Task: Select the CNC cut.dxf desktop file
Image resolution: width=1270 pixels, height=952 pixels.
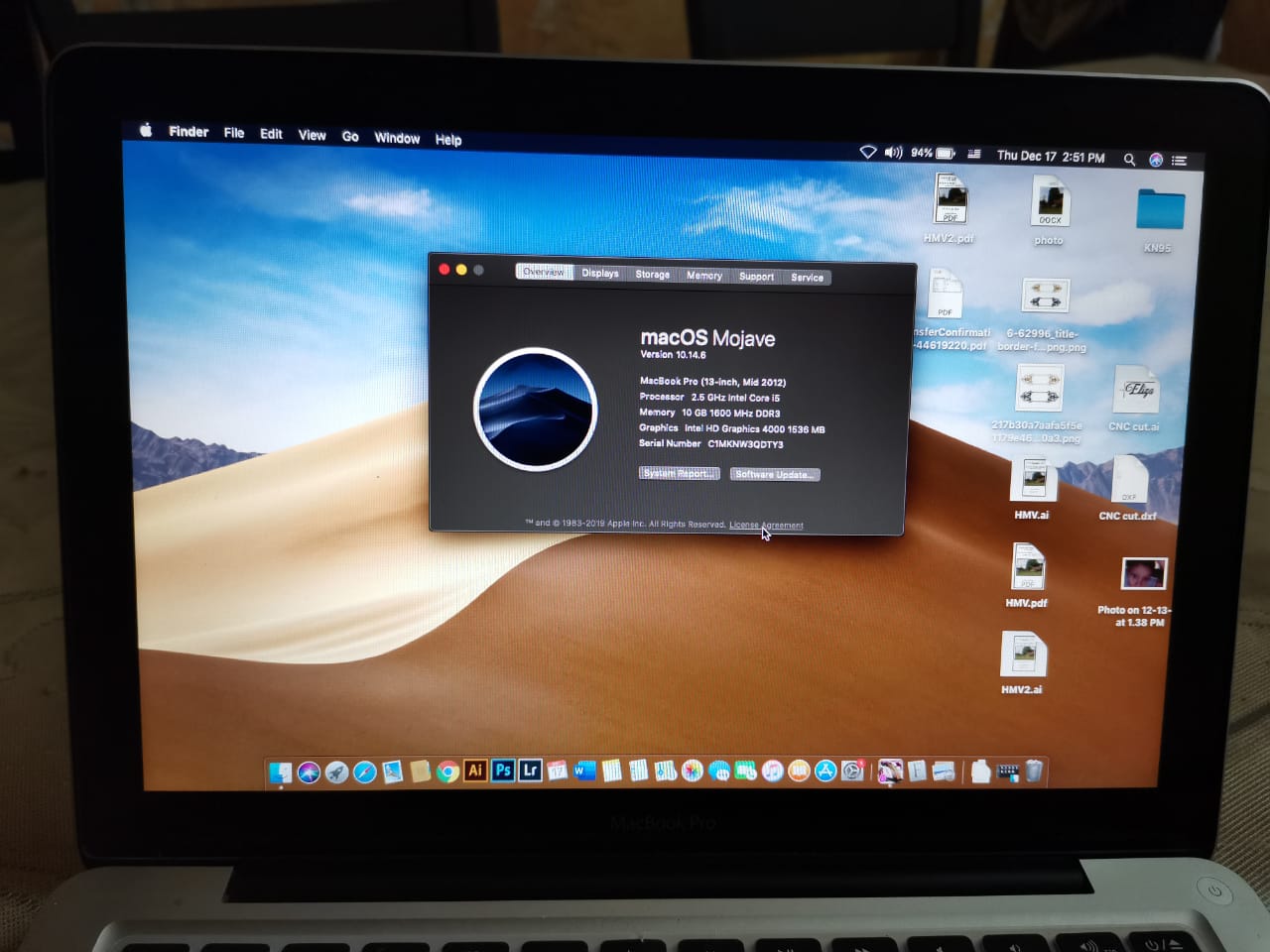Action: click(x=1128, y=488)
